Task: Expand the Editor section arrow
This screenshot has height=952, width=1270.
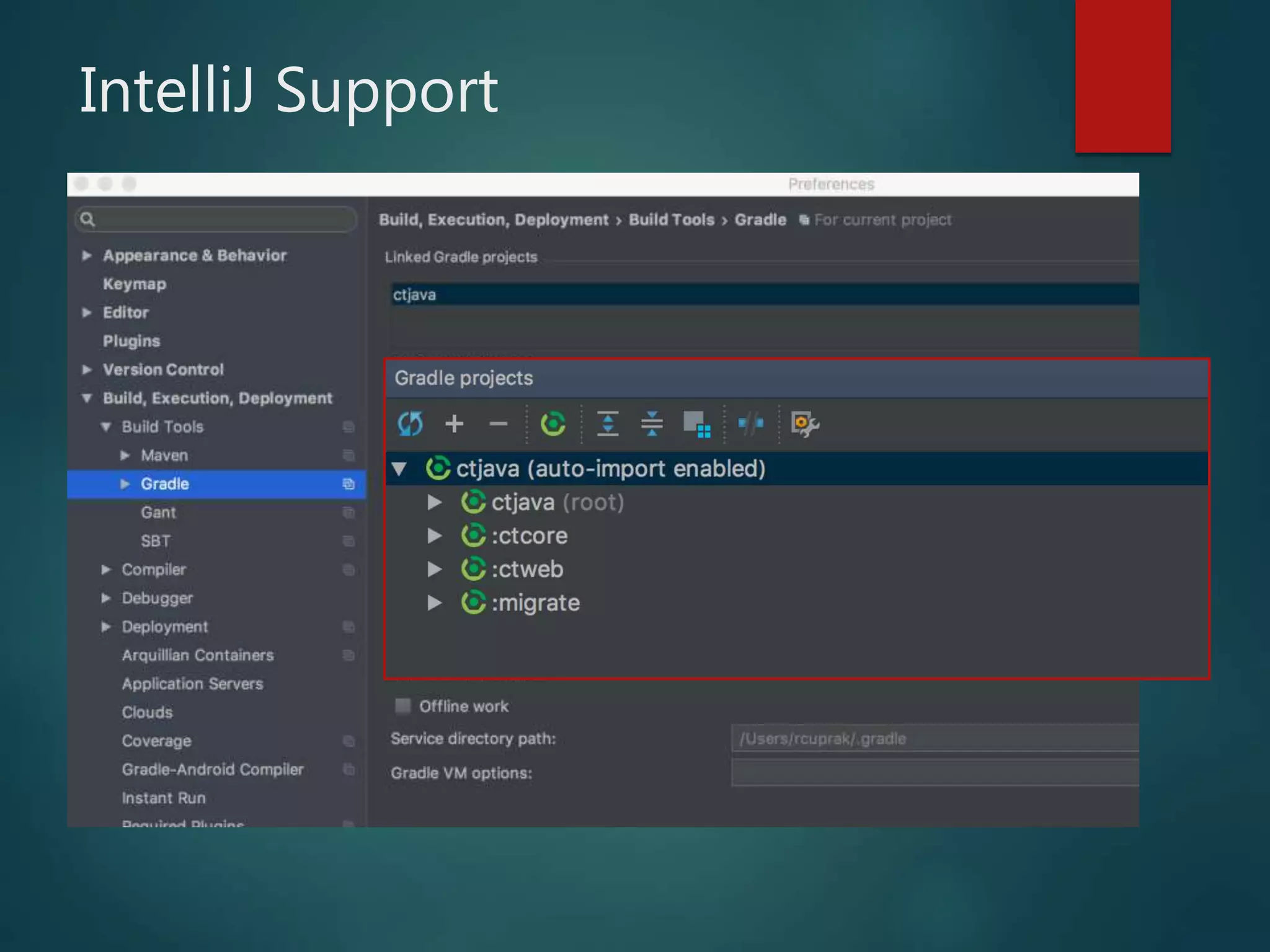Action: coord(87,312)
